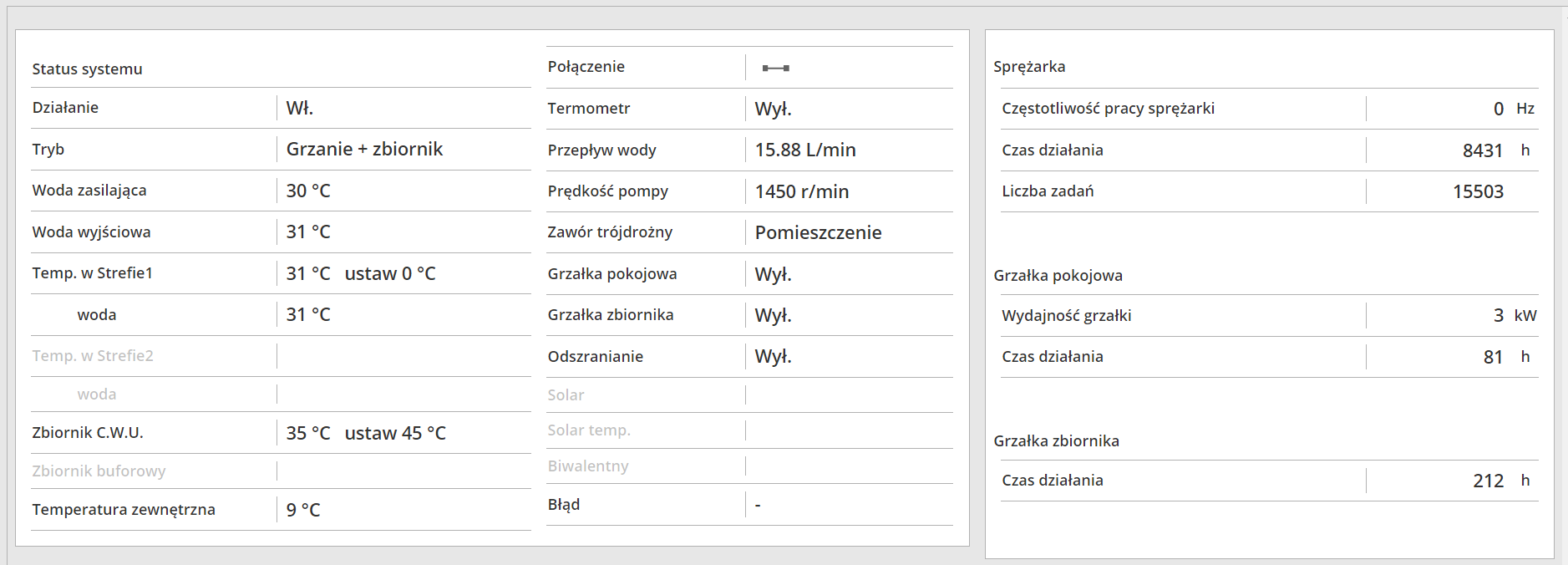1568x565 pixels.
Task: Select the 'Wył.' value in the Termometr row
Action: tap(773, 109)
